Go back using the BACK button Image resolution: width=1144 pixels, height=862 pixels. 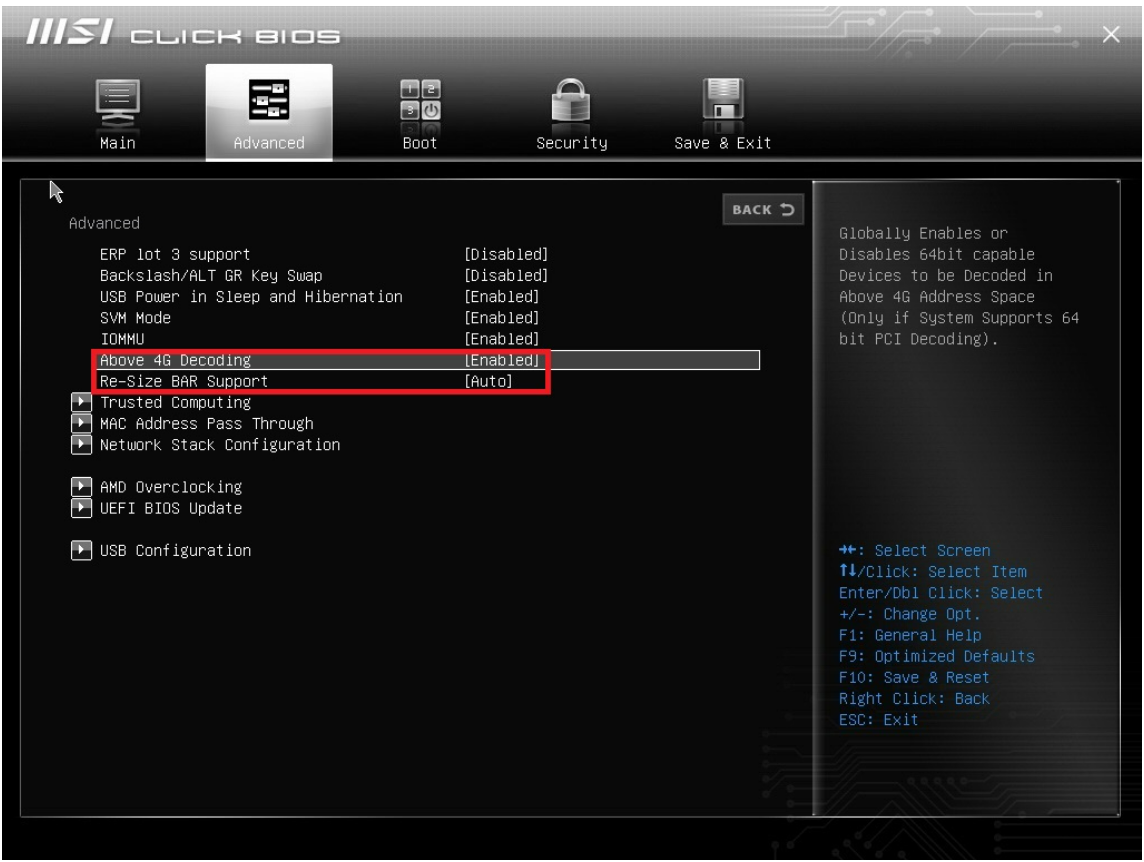pyautogui.click(x=762, y=209)
